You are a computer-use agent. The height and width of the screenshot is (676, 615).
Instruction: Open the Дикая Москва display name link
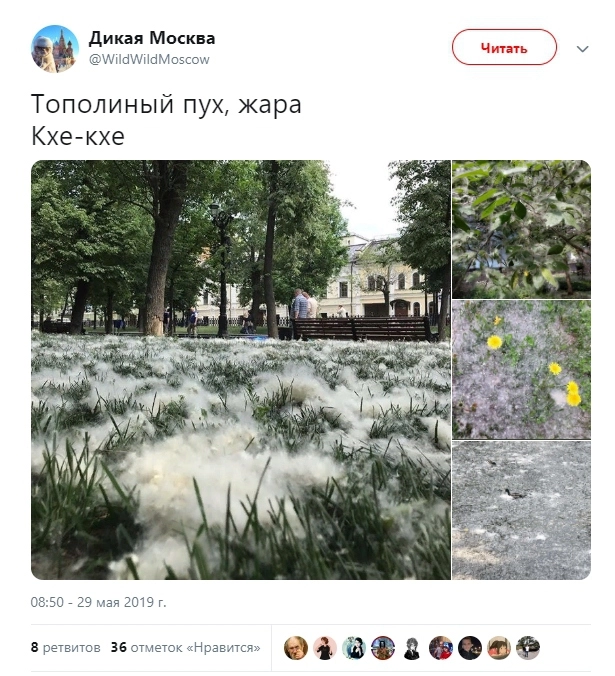152,38
